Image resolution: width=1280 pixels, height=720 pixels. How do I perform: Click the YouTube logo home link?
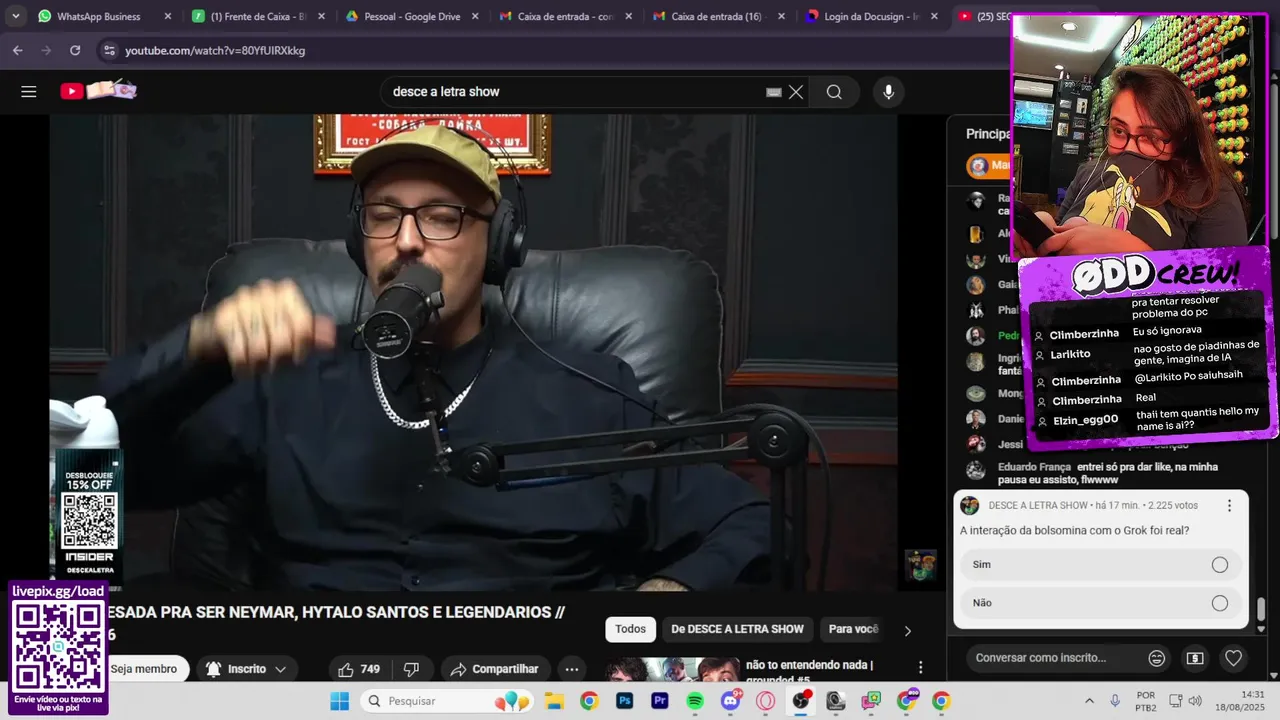pyautogui.click(x=98, y=91)
